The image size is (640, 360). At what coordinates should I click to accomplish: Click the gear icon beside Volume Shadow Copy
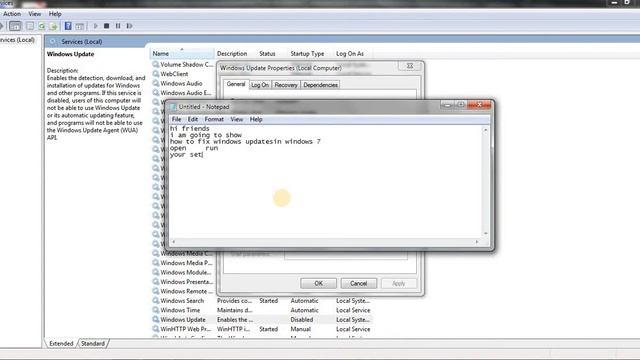tap(156, 64)
